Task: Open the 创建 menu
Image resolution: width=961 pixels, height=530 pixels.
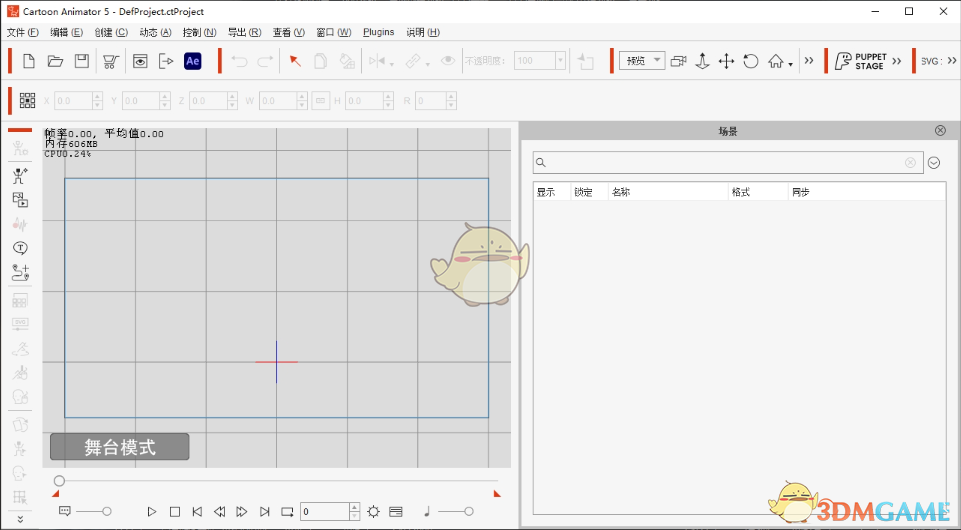Action: pyautogui.click(x=111, y=32)
